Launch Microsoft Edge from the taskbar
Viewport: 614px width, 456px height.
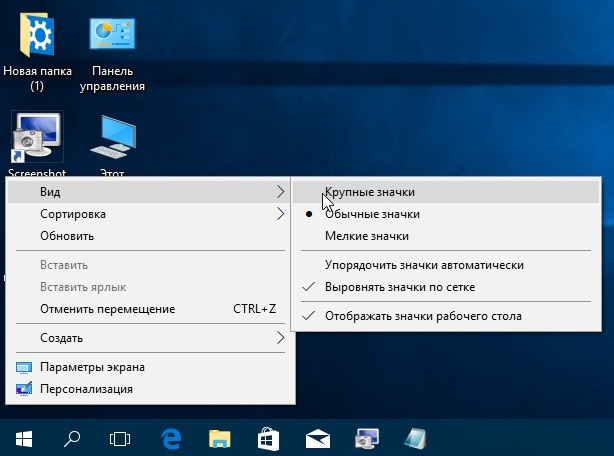point(171,438)
